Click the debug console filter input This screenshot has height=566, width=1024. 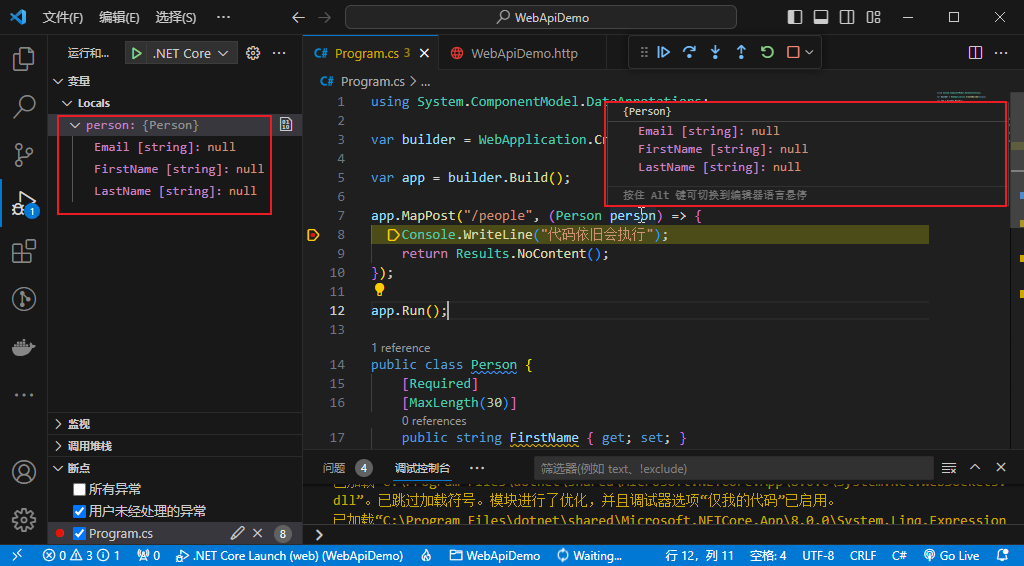732,468
